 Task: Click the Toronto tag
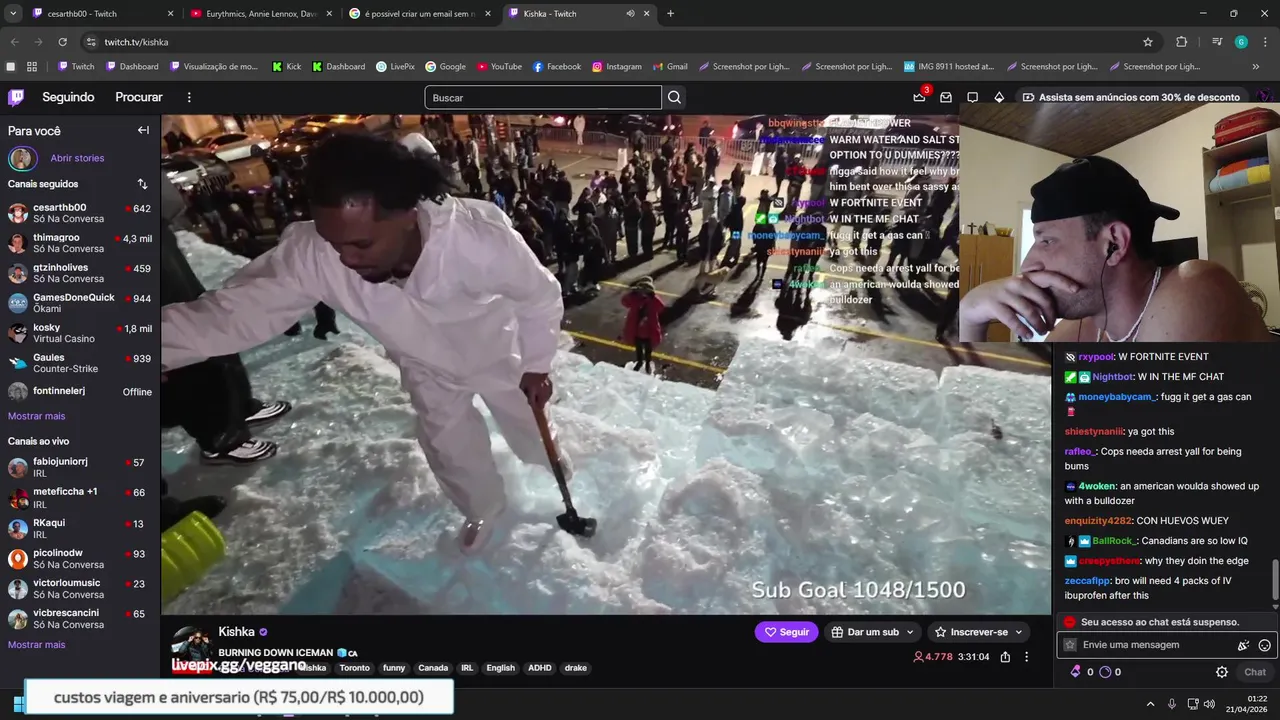pos(354,668)
